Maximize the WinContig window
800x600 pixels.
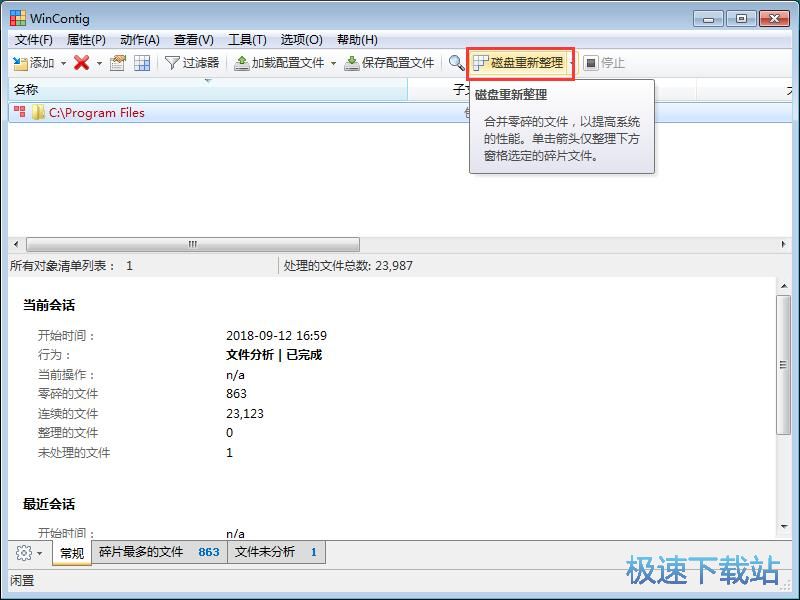point(741,19)
